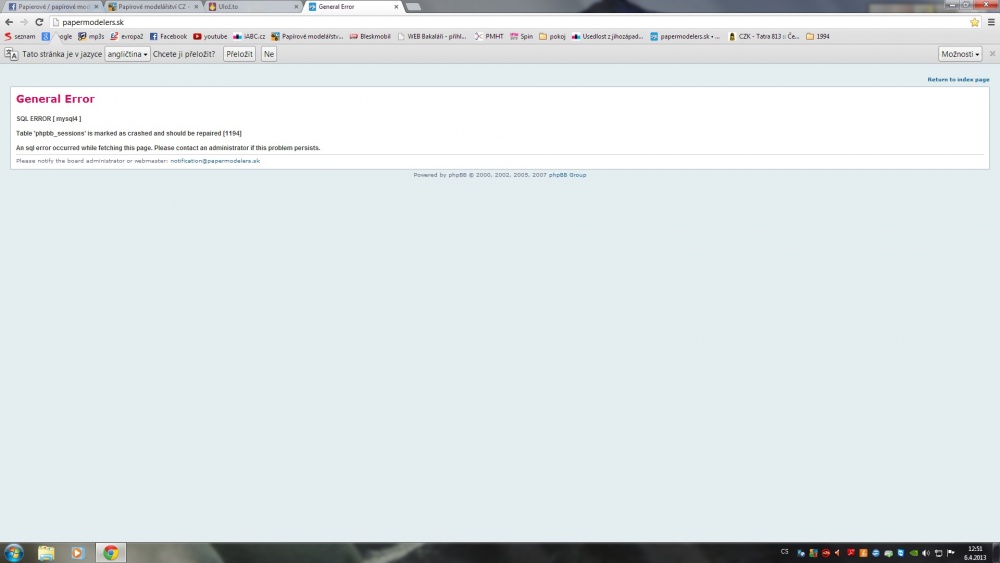
Task: Click the SQL ERROR [ mysql4 ] text
Action: click(48, 119)
